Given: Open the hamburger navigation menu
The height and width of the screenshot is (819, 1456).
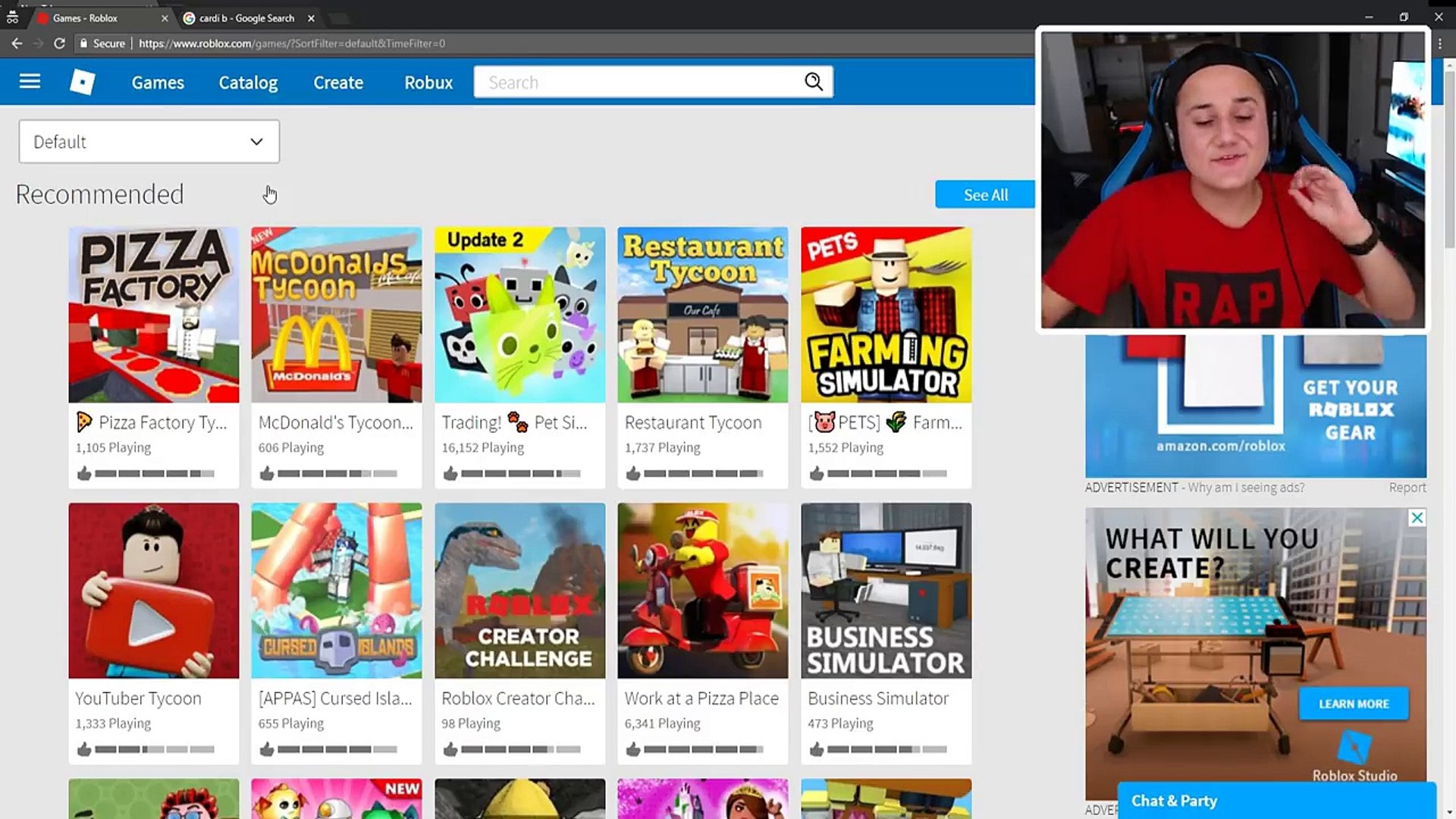Looking at the screenshot, I should click(30, 81).
